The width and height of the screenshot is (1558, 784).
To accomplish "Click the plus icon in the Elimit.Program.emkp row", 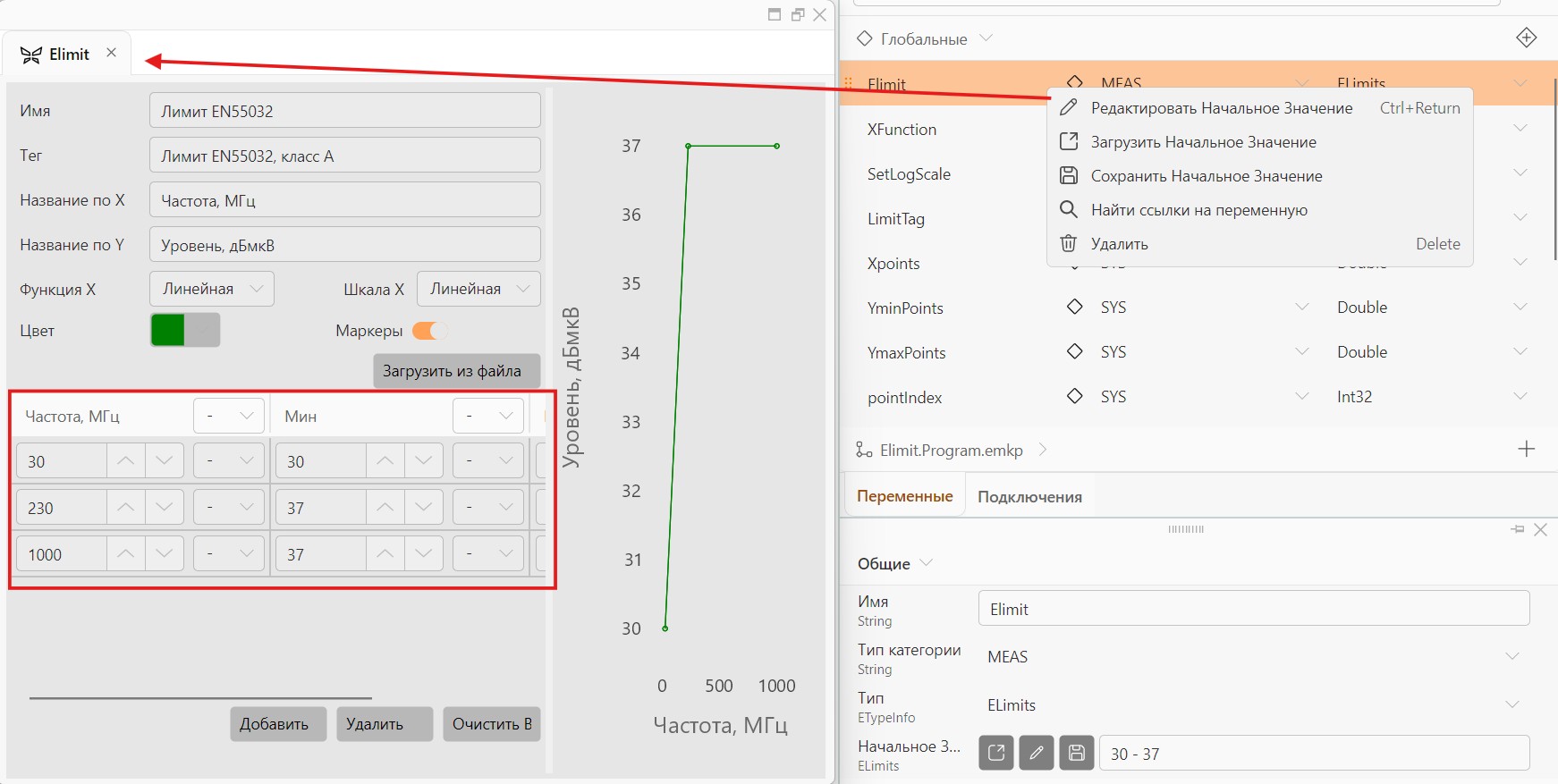I will [1527, 449].
